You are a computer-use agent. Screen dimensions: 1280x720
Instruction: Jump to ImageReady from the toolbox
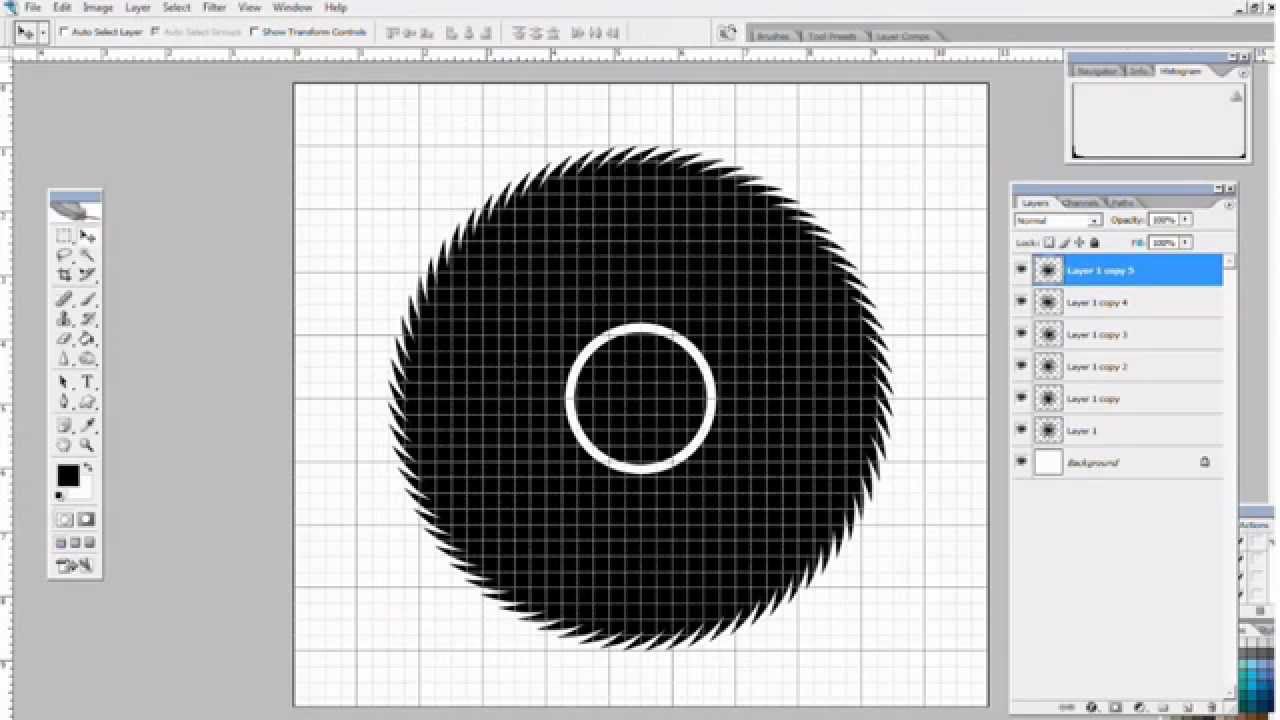tap(75, 566)
